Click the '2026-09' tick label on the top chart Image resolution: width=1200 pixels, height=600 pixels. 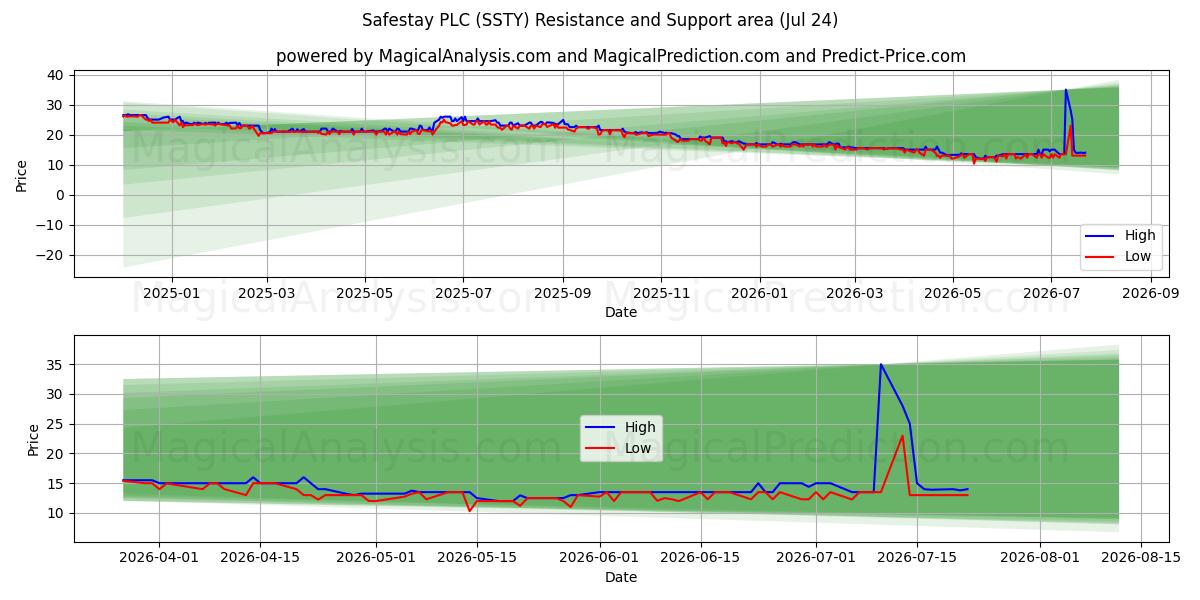(1150, 293)
